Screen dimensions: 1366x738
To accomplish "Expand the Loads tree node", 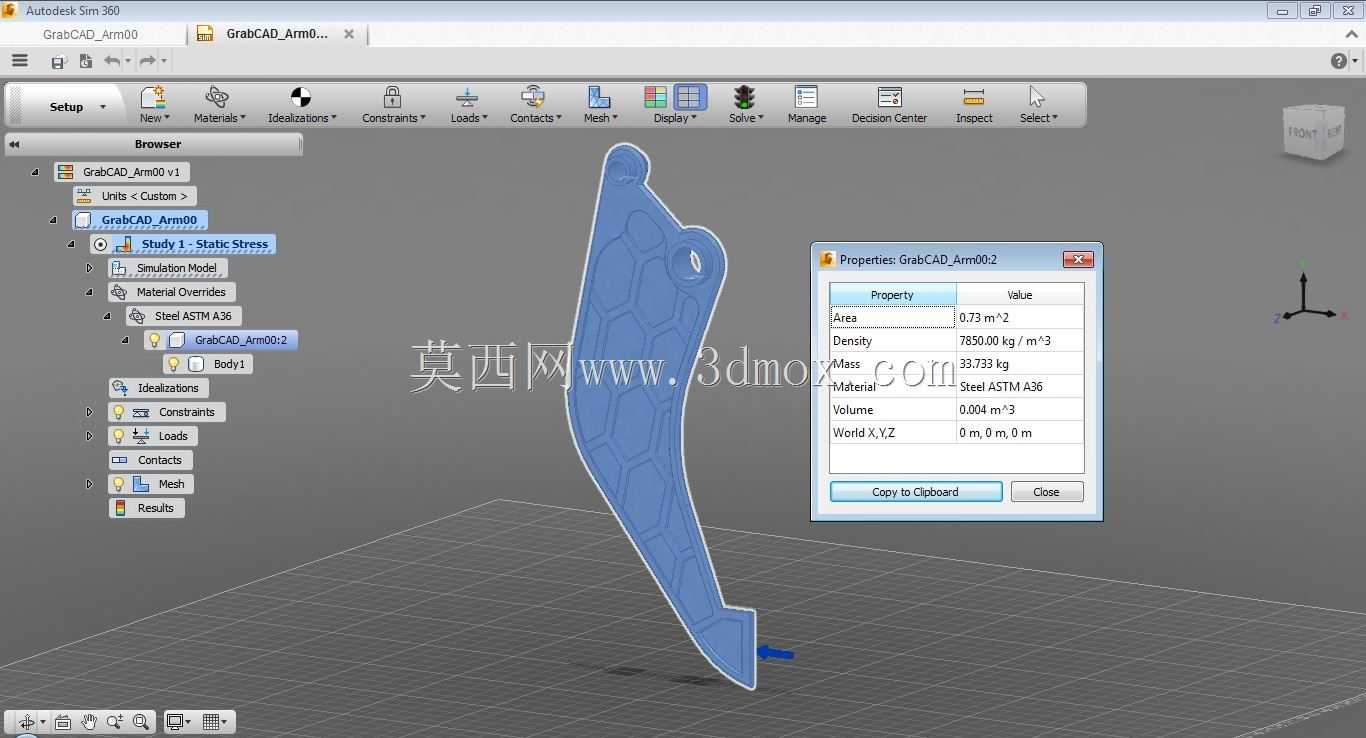I will coord(89,436).
